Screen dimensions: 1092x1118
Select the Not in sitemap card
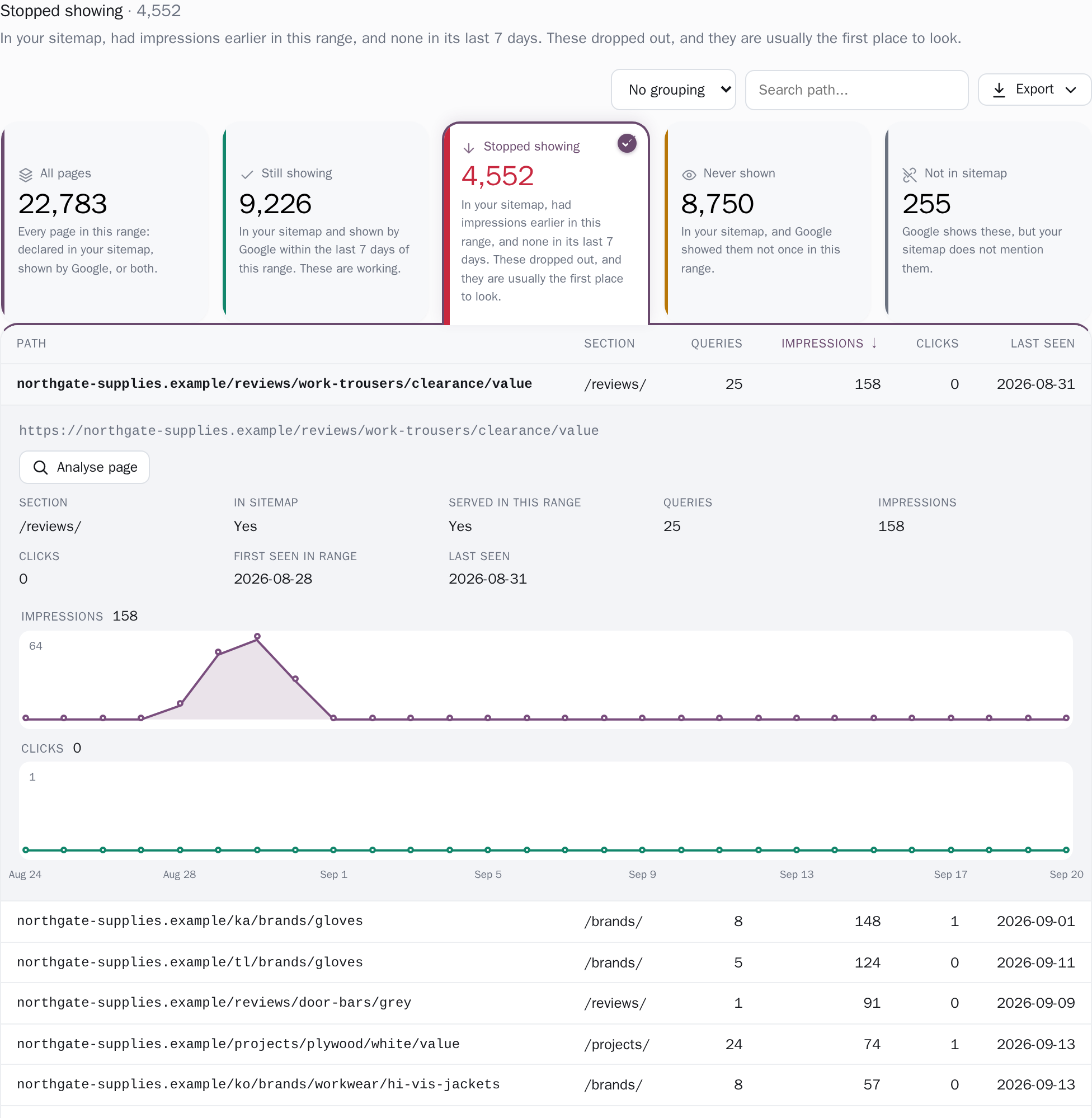[989, 222]
